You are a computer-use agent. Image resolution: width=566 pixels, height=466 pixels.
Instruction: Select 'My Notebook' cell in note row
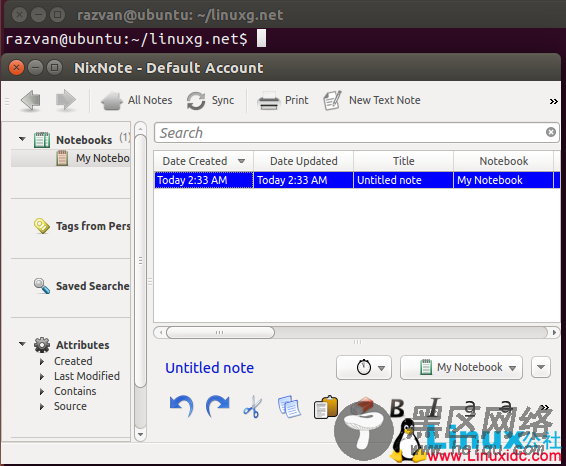(503, 180)
